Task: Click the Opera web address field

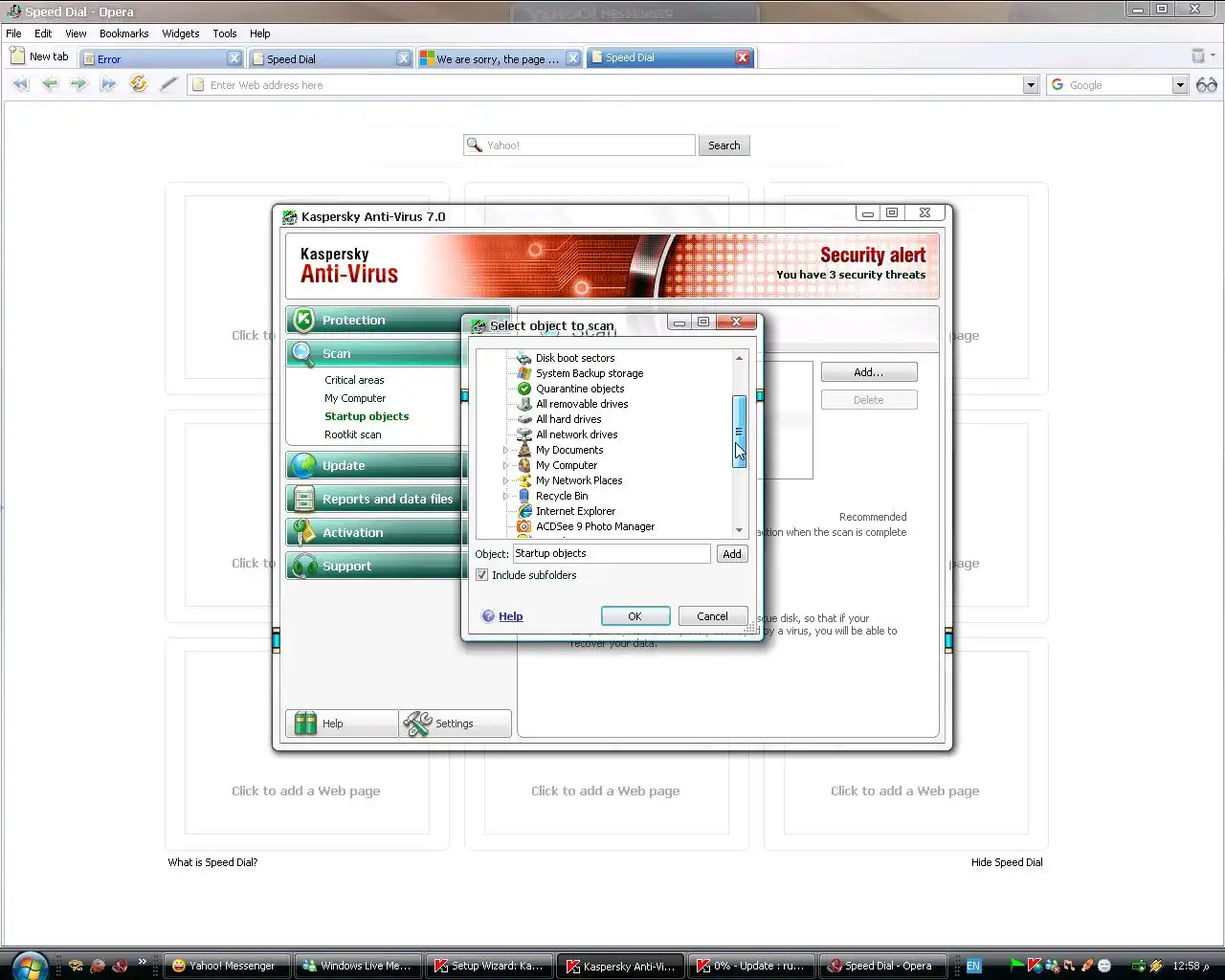Action: [x=613, y=85]
